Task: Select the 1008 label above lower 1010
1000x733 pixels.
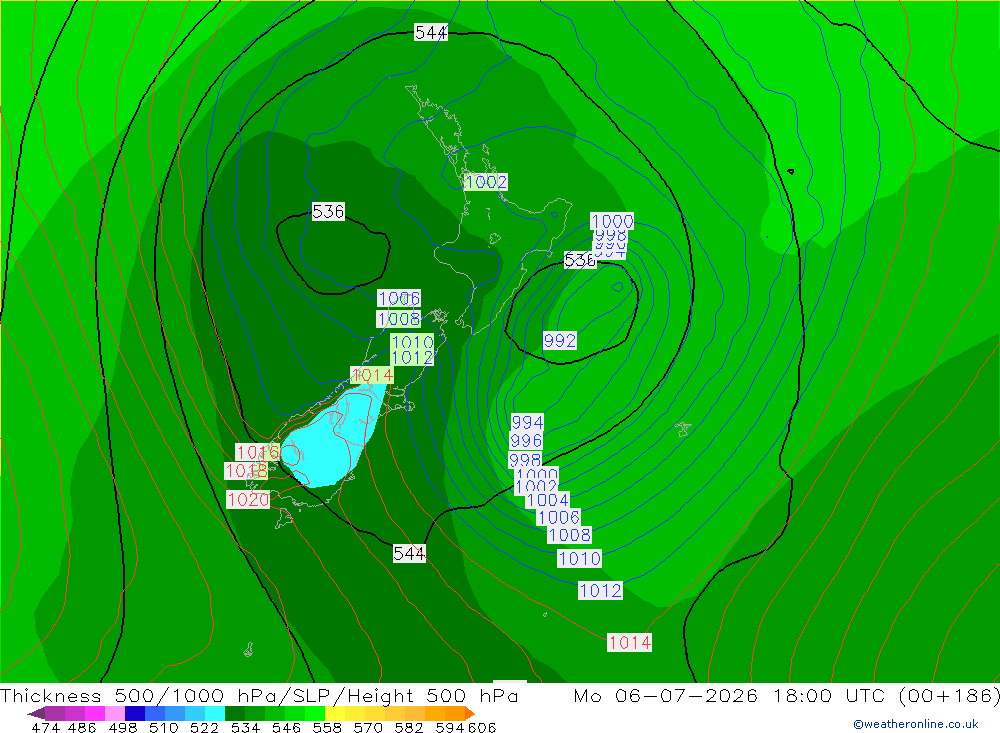Action: (x=570, y=535)
